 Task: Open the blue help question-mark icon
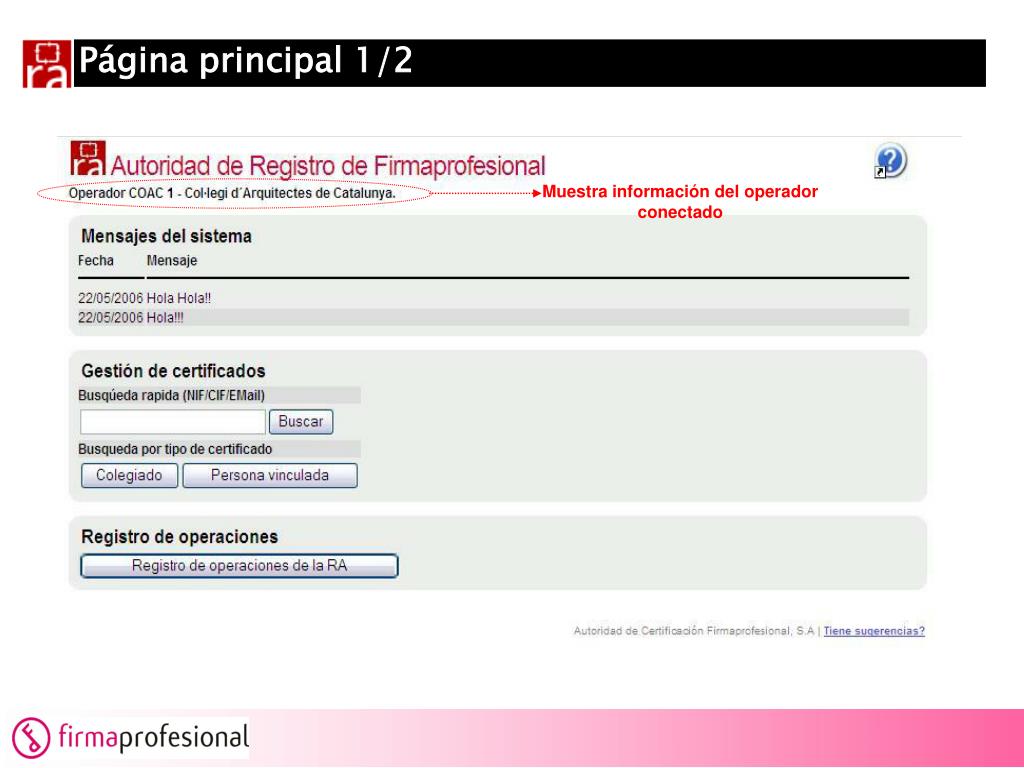[x=891, y=161]
